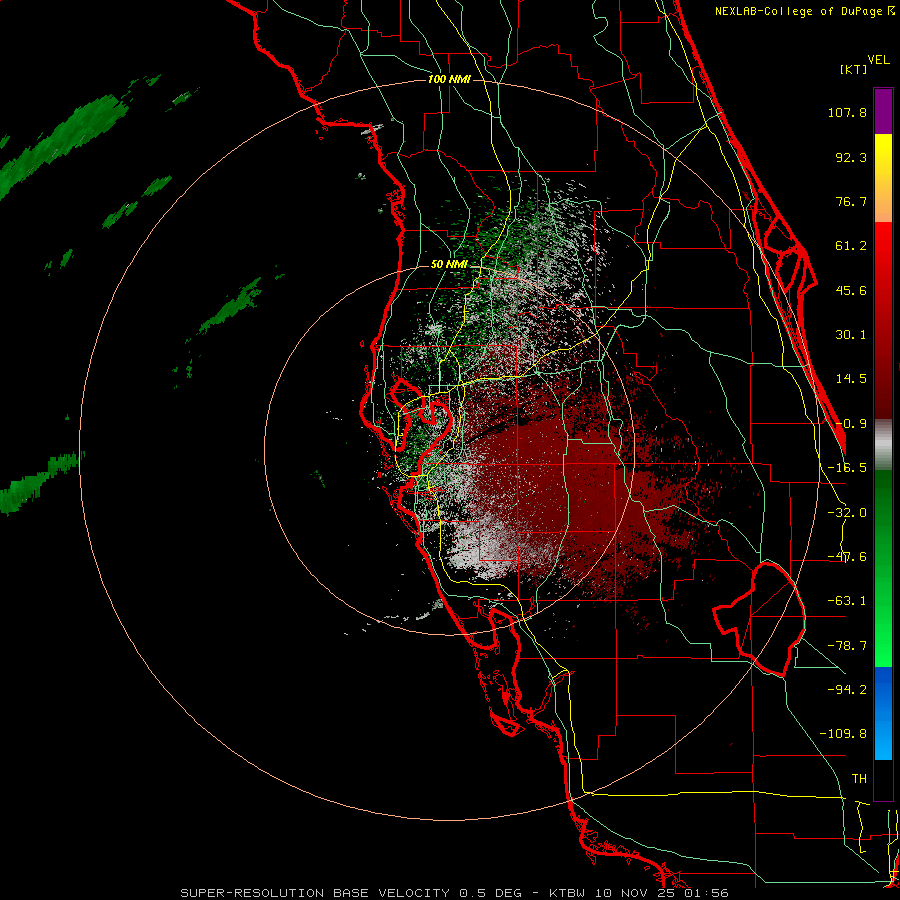Click the Lake Okeechobee outline on the map

point(759,619)
